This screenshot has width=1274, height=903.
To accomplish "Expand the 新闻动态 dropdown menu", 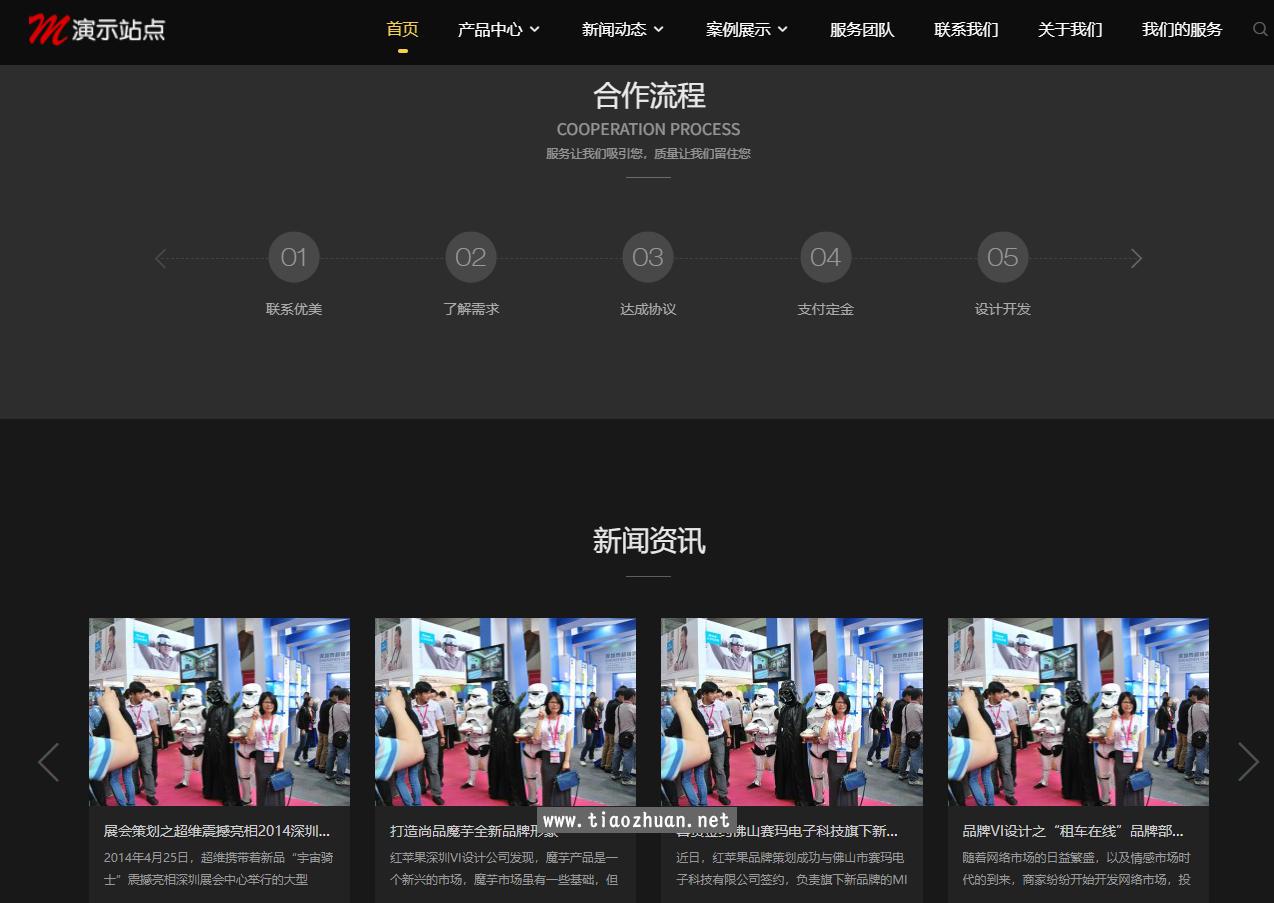I will tap(622, 30).
